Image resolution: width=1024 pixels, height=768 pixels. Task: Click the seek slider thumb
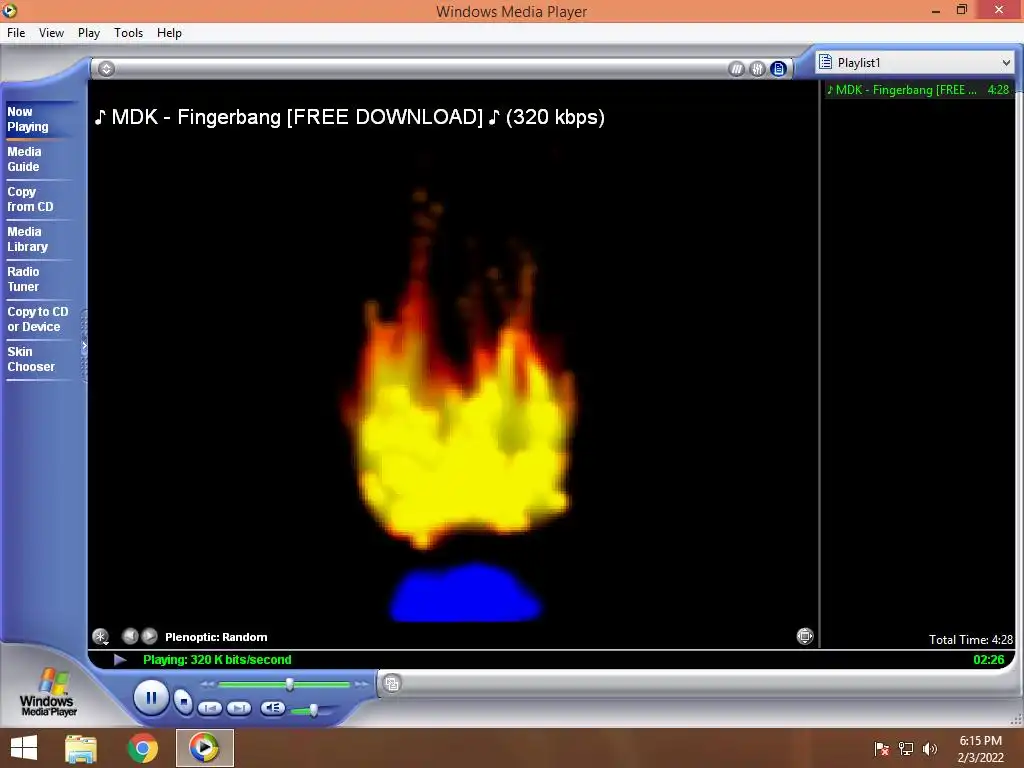289,684
